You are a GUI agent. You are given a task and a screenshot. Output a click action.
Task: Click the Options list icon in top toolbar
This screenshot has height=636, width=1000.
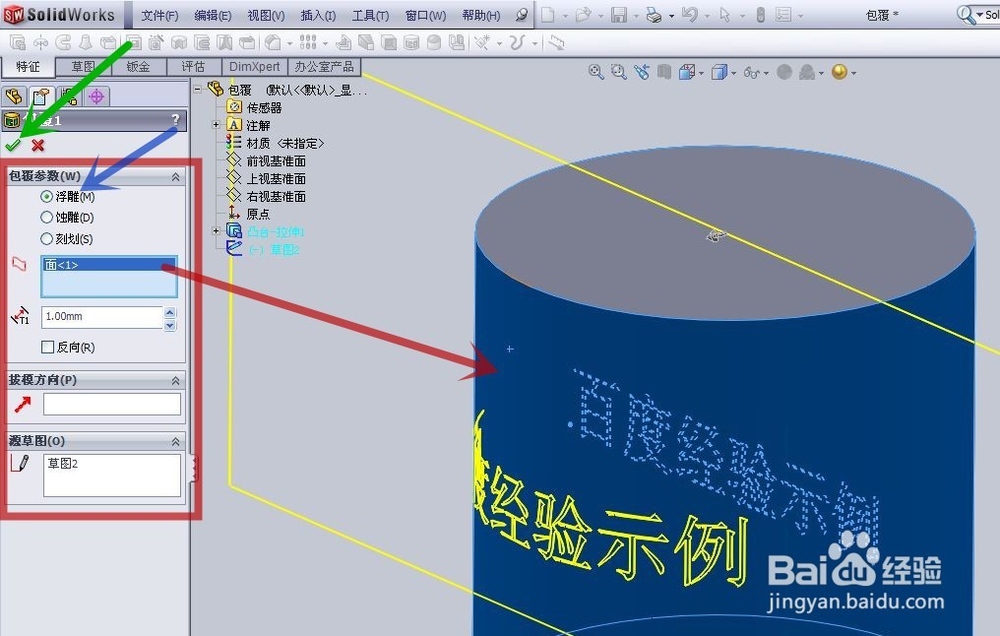tap(784, 15)
